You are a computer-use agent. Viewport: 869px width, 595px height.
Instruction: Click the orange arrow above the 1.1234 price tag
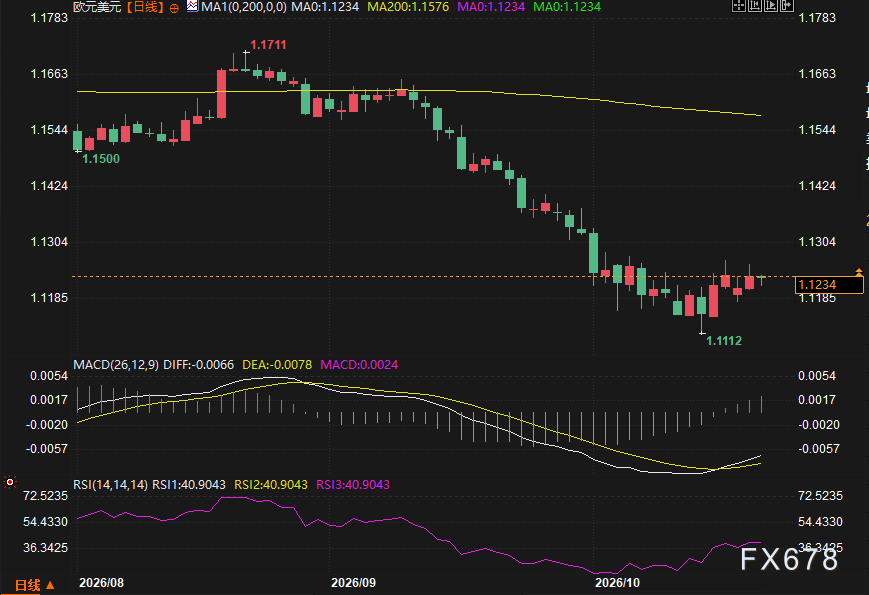[858, 271]
